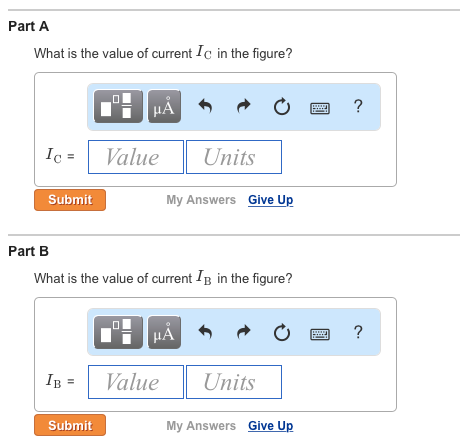460x447 pixels.
Task: Undo last entry in Part A
Action: coord(205,106)
